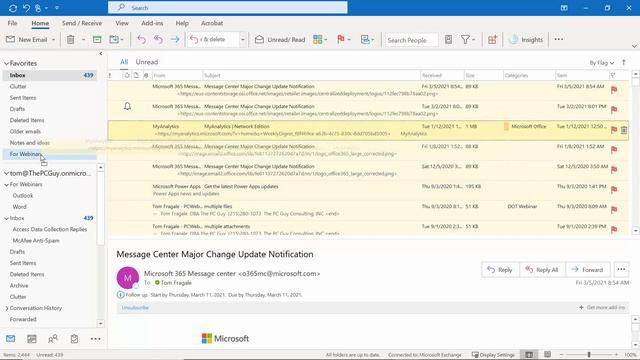Switch to Calendar view in navigation bar
The image size is (640, 360).
click(x=31, y=339)
